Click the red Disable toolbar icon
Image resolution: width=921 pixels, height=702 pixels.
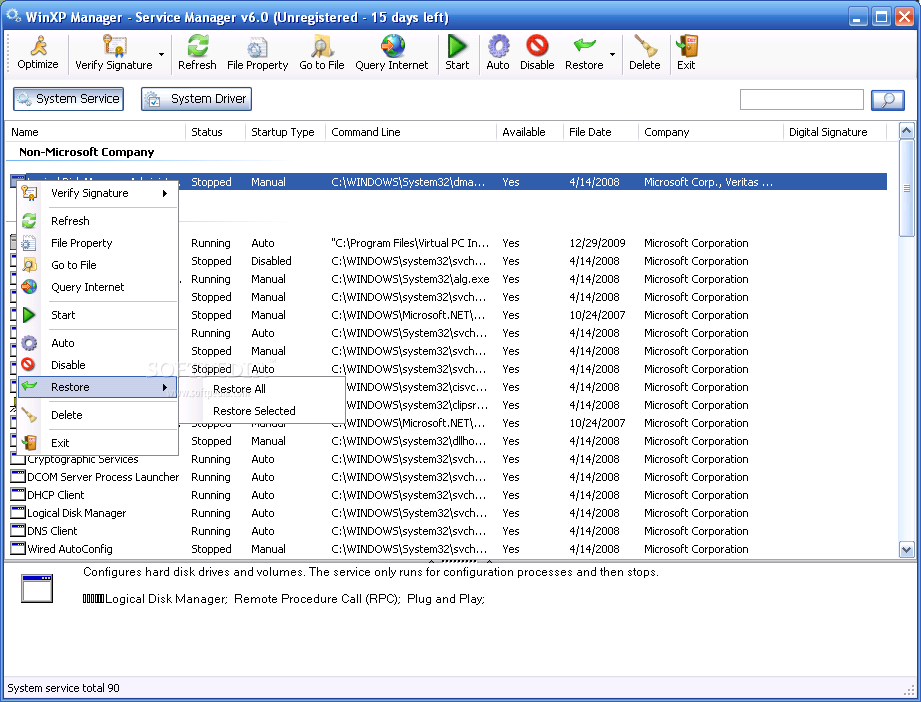click(x=537, y=45)
